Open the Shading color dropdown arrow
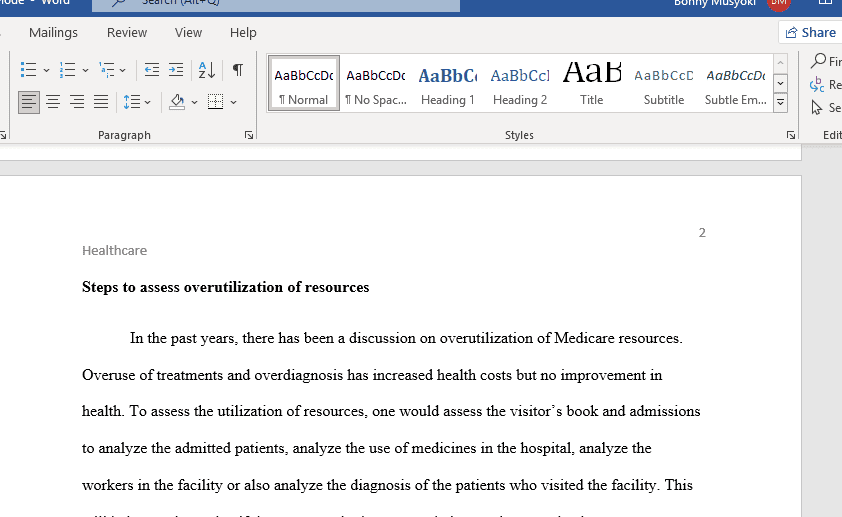The height and width of the screenshot is (517, 842). pyautogui.click(x=194, y=102)
